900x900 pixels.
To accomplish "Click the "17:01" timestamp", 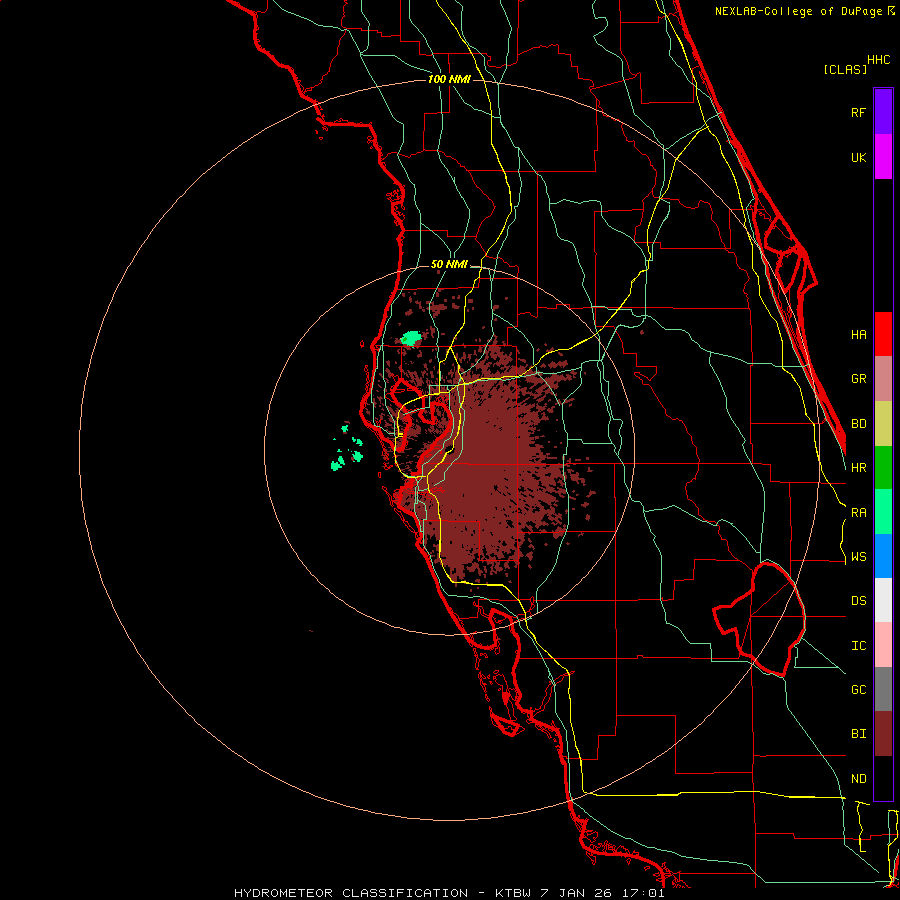I will tap(642, 893).
